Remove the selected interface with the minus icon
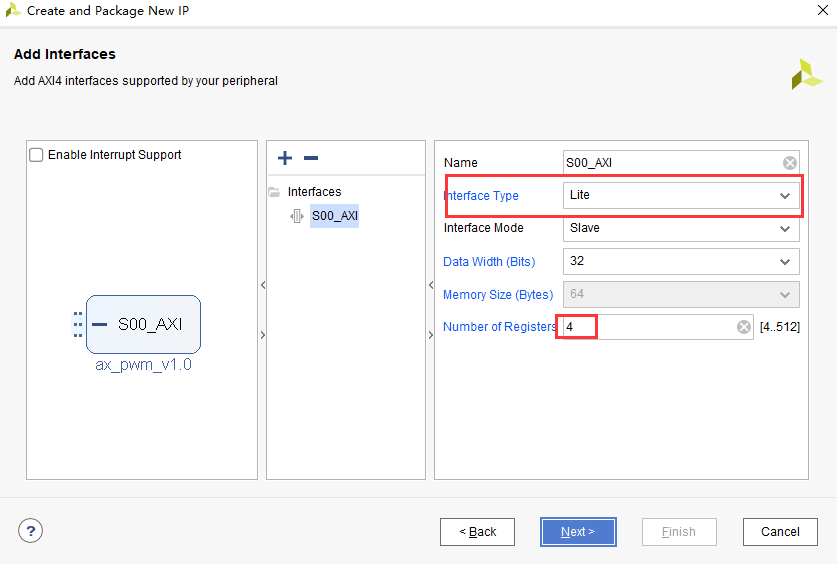Image resolution: width=837 pixels, height=564 pixels. click(x=311, y=158)
